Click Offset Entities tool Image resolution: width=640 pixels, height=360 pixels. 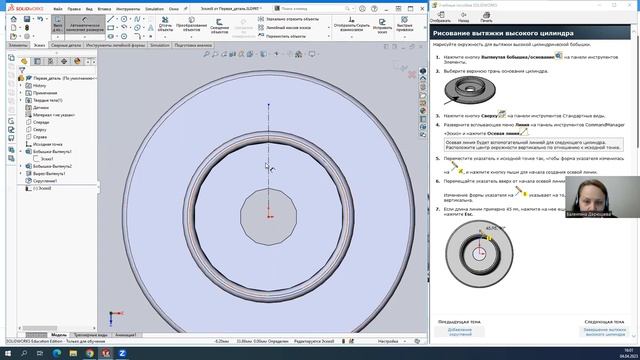tap(219, 25)
